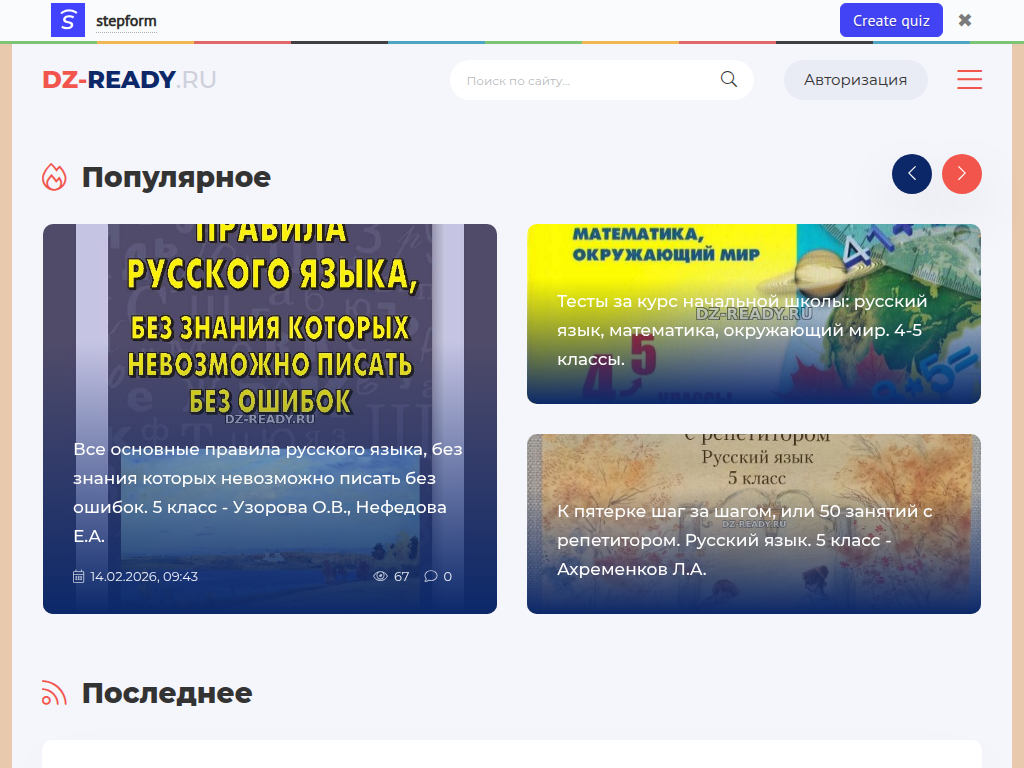Click the RSS icon beside Последнее heading
This screenshot has height=768, width=1024.
pos(55,691)
